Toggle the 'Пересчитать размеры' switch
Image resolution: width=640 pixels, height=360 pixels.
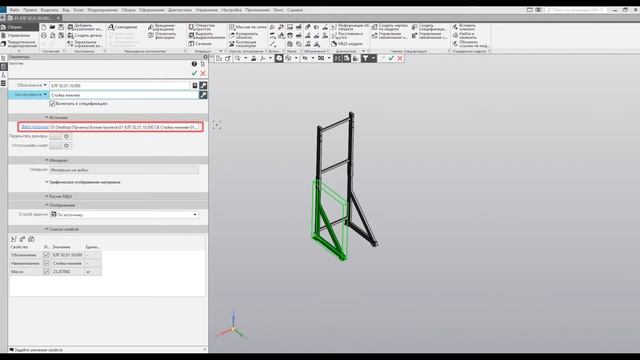click(61, 136)
